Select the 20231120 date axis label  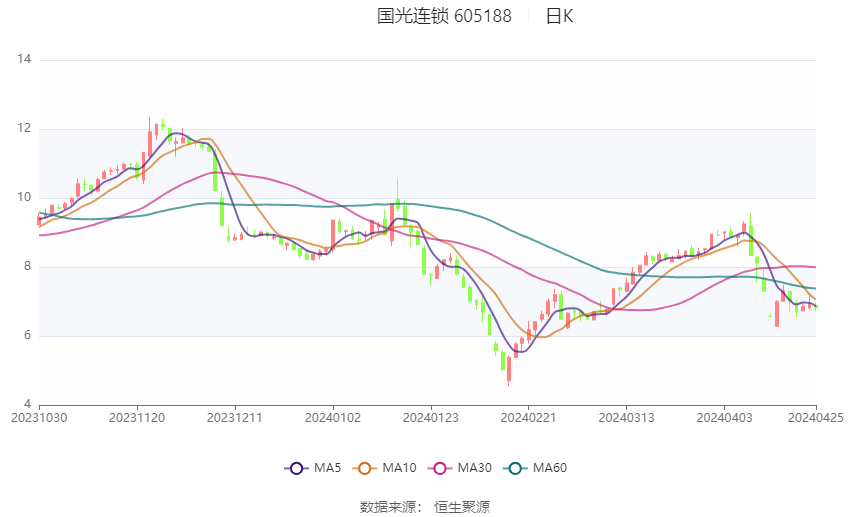(x=137, y=418)
